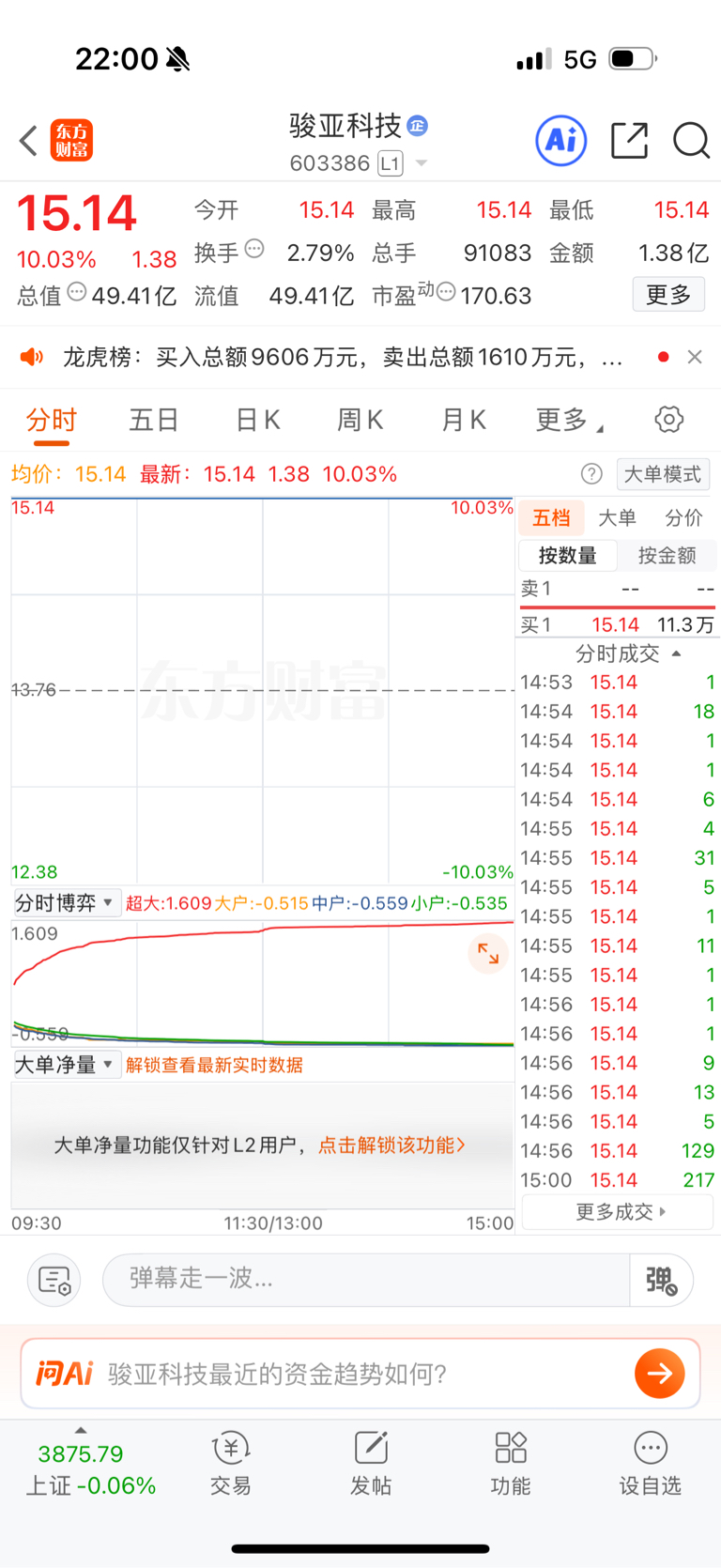721x1568 pixels.
Task: Expand the 上证 index bar arrow
Action: (x=81, y=1430)
